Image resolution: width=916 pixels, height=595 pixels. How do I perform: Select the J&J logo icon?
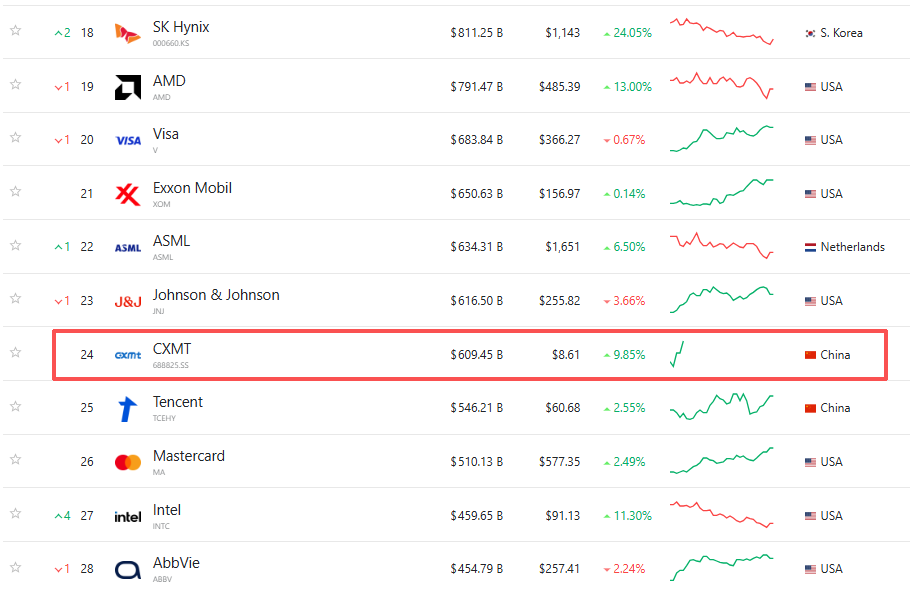[x=128, y=301]
